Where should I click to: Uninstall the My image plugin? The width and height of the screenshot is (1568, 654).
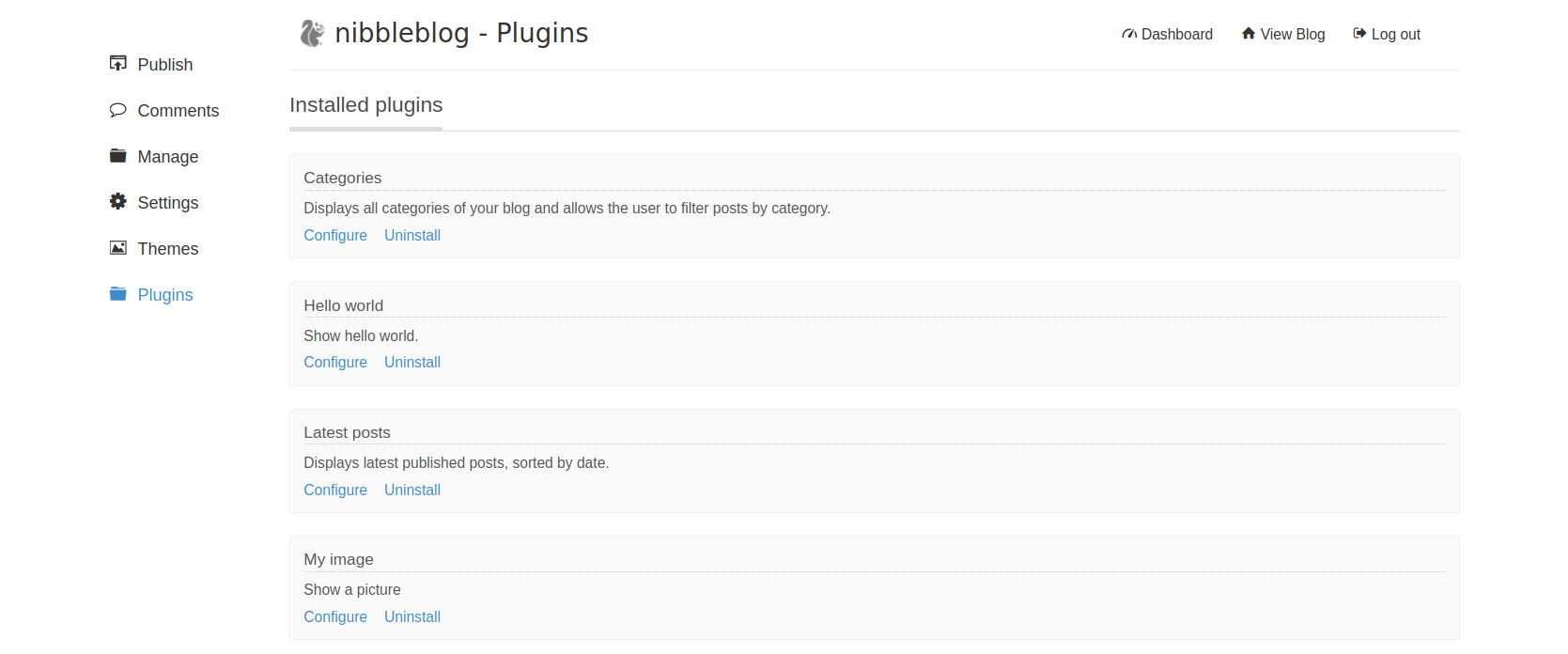[x=412, y=617]
